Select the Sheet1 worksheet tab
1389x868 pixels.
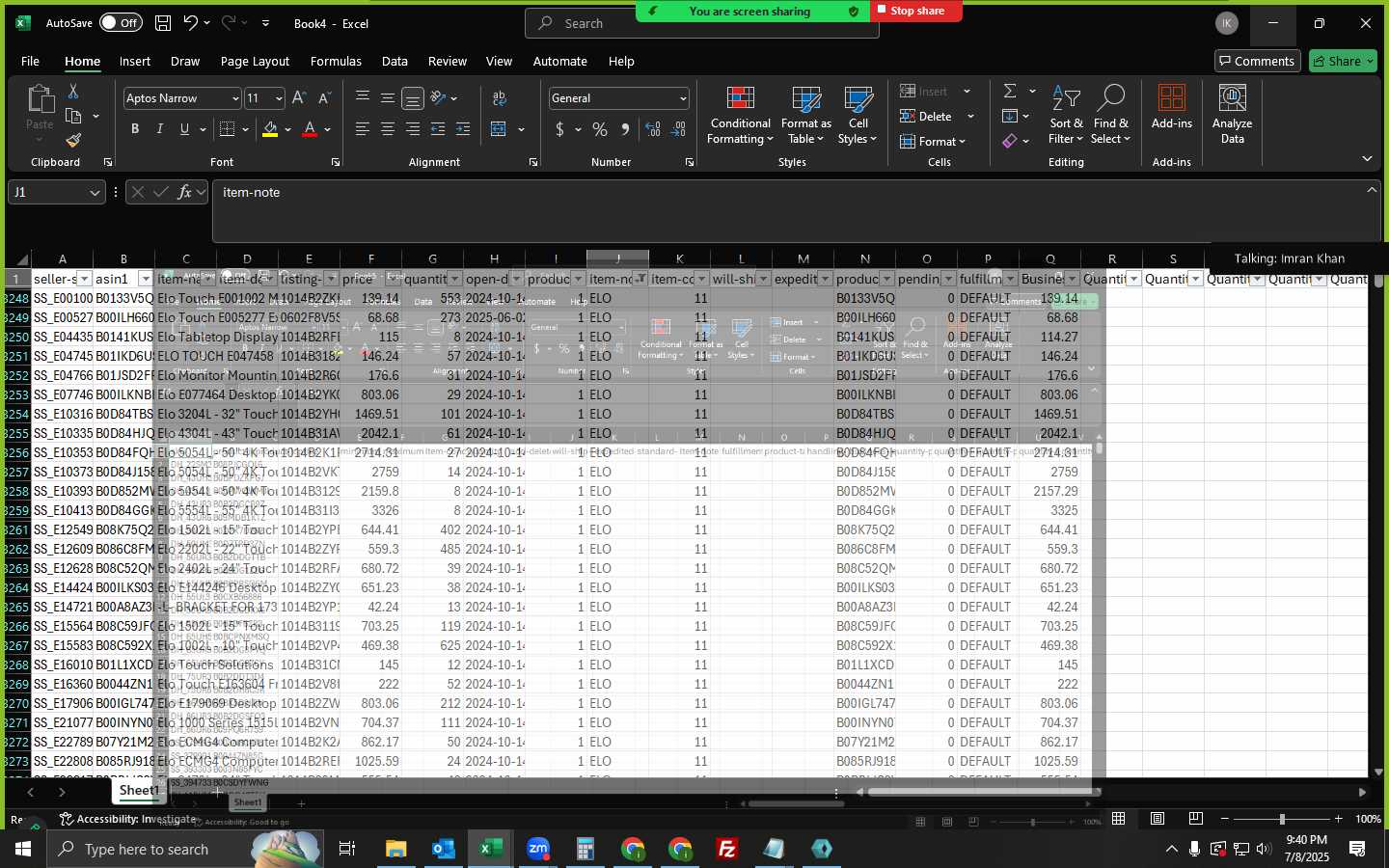139,790
